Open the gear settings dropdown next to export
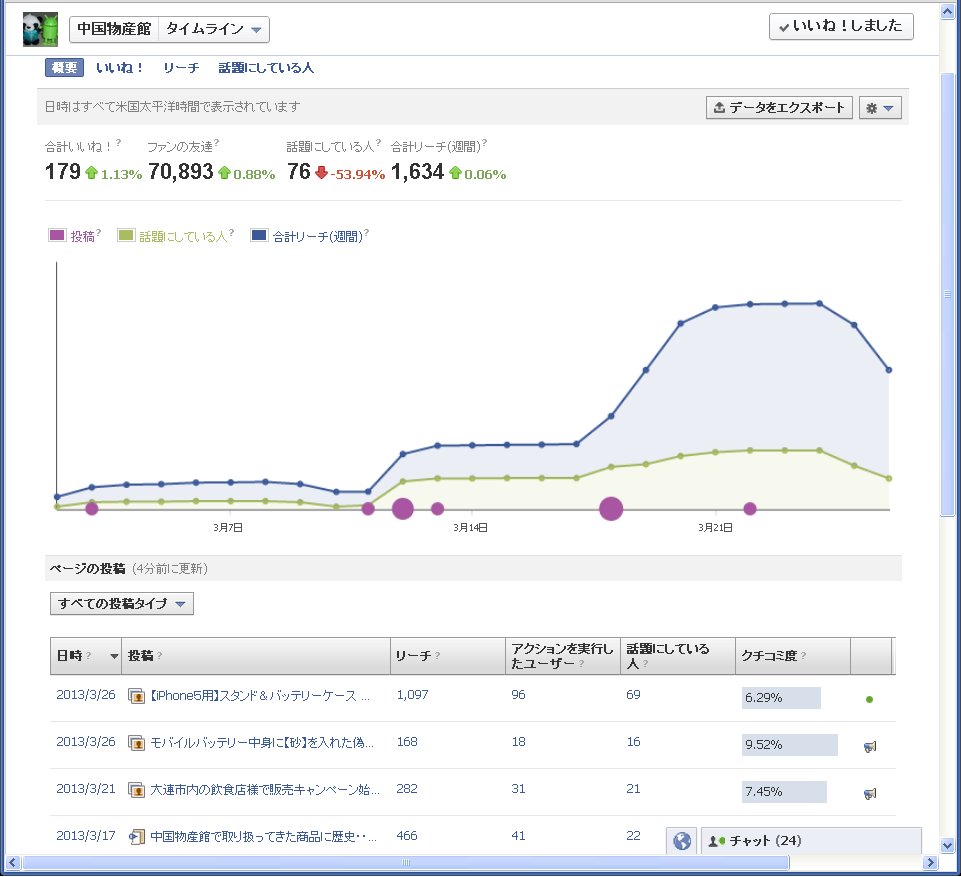 (x=880, y=108)
